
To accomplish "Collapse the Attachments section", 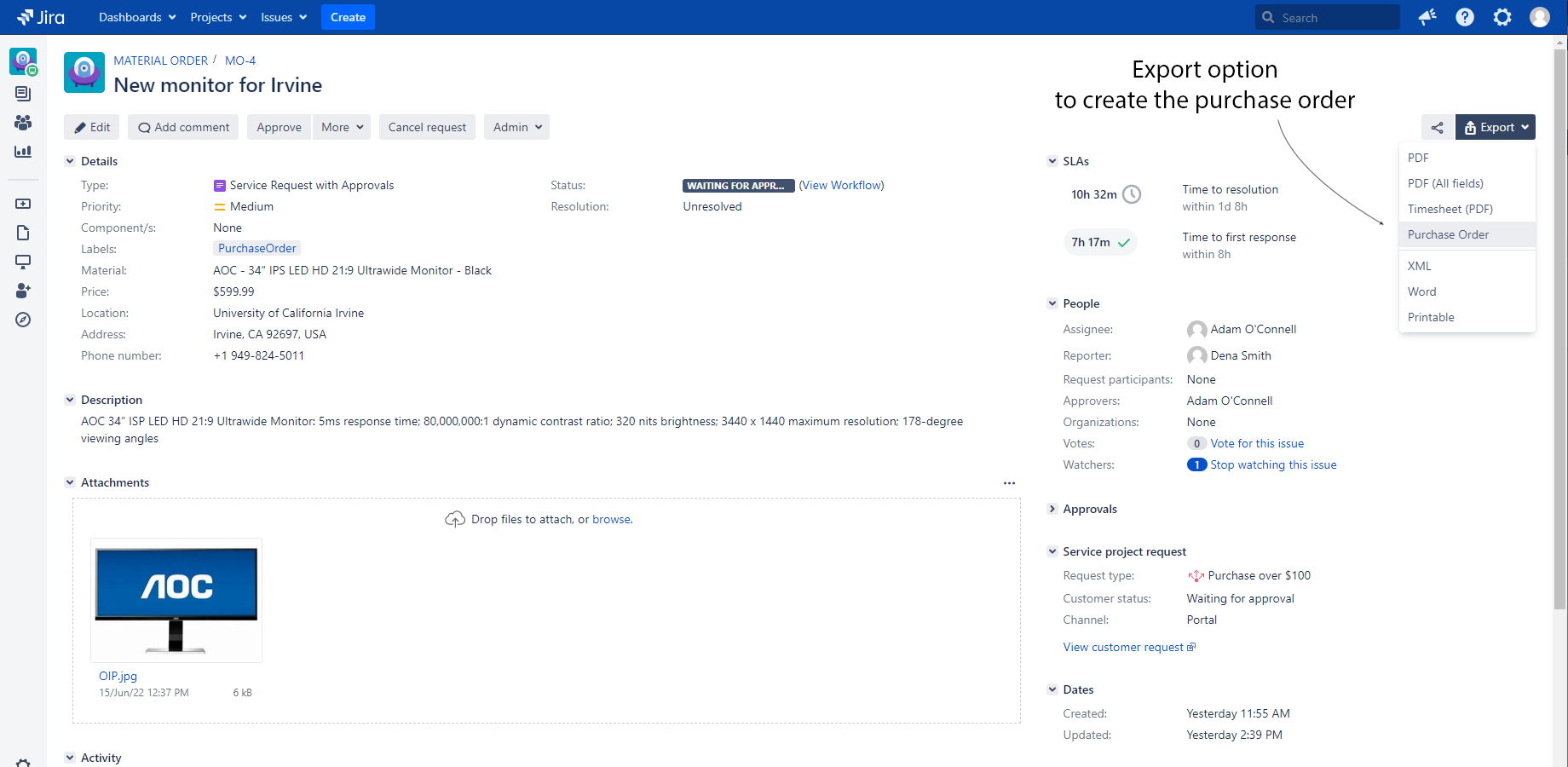I will coord(70,482).
